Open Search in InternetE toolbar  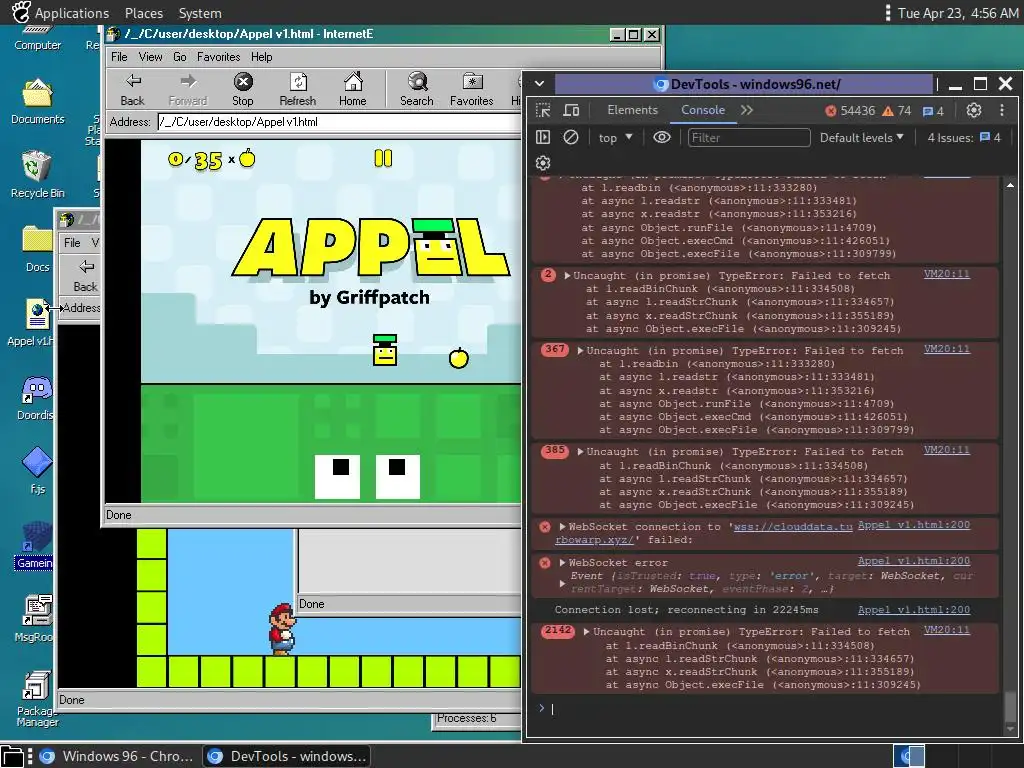coord(417,89)
